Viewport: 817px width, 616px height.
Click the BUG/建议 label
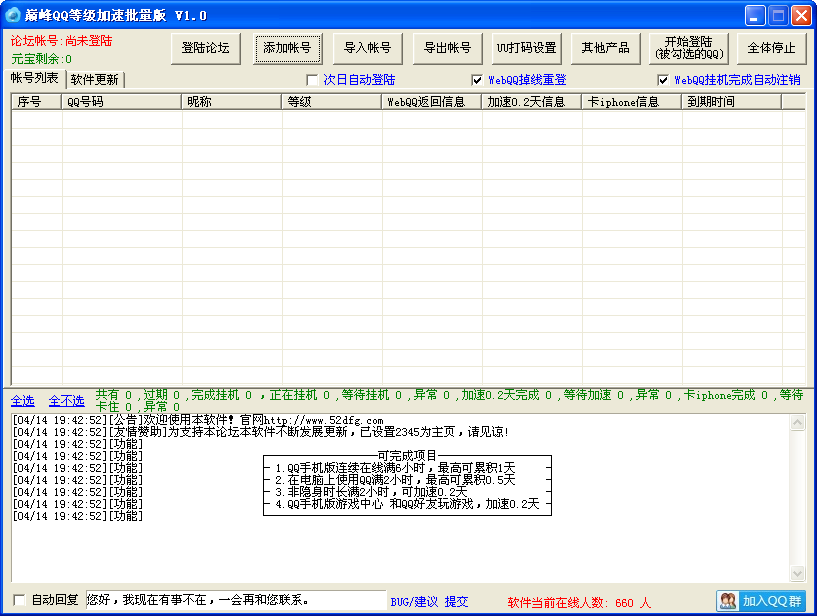414,602
